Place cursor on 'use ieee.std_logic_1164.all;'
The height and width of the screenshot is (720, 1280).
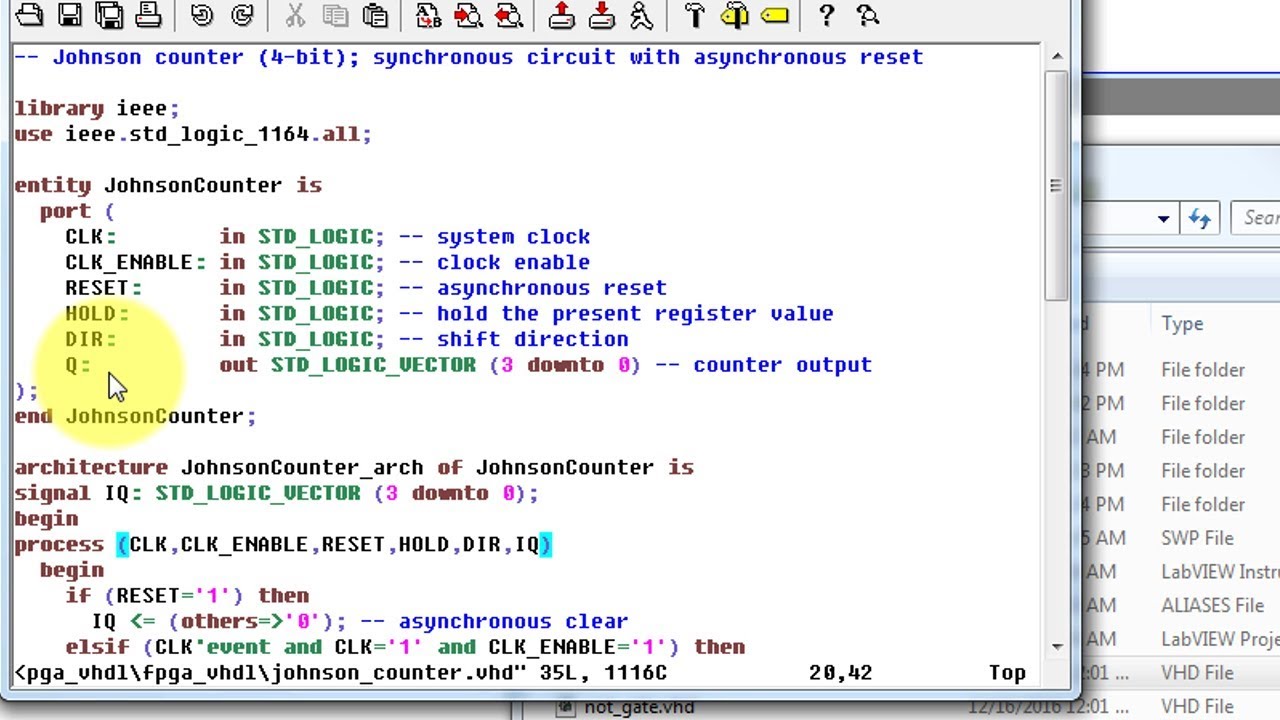193,134
